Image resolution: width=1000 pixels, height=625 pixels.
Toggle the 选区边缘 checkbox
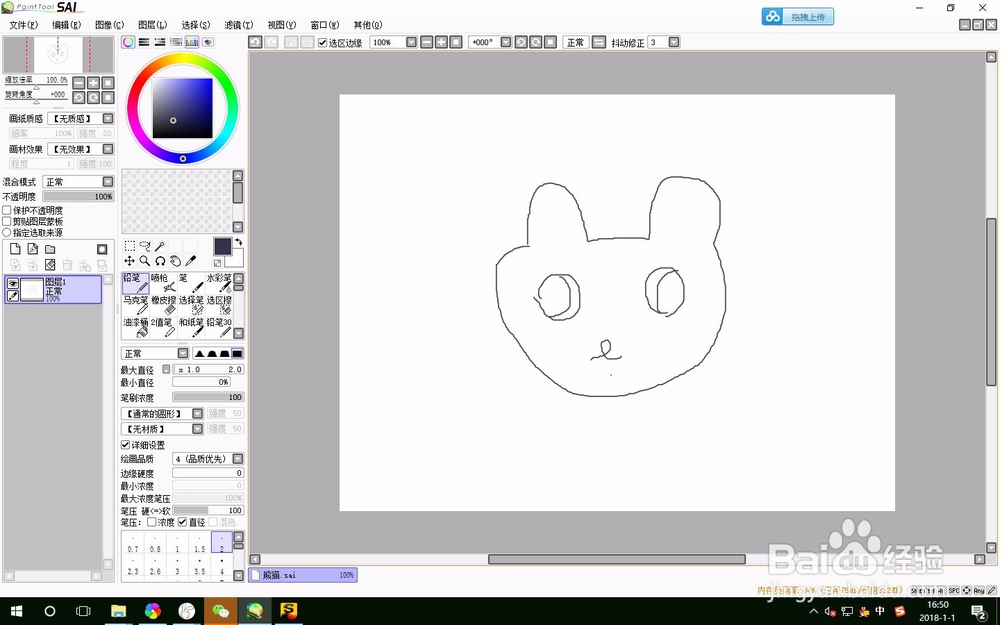pyautogui.click(x=322, y=43)
